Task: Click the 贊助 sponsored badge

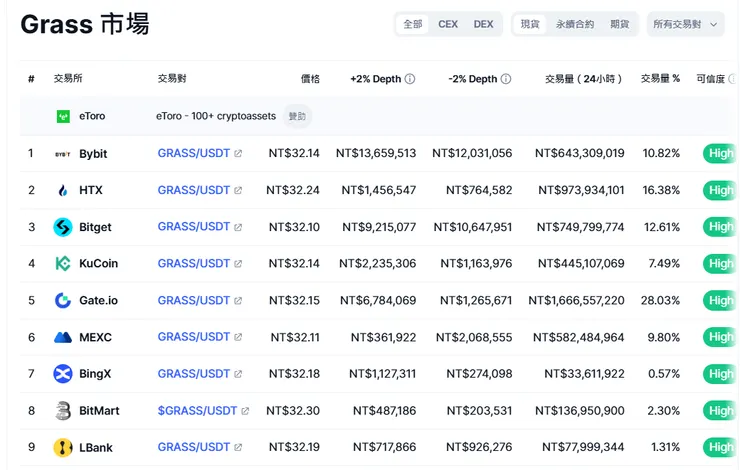Action: [x=297, y=116]
